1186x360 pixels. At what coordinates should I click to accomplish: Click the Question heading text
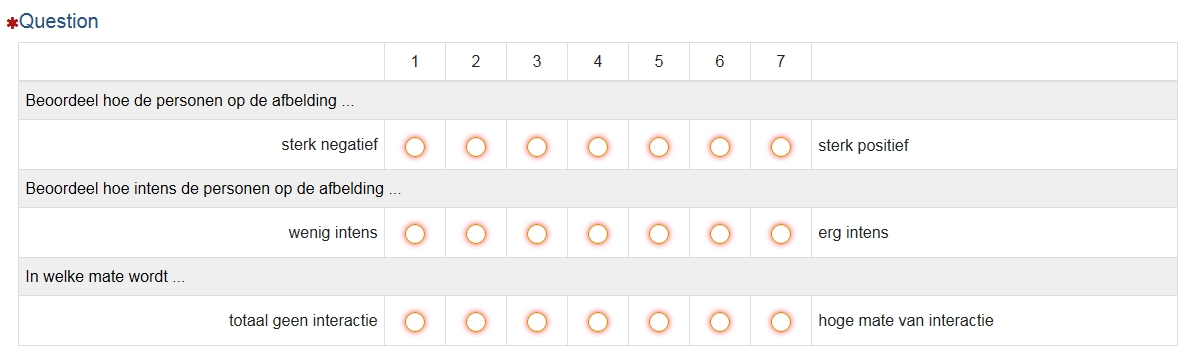[x=58, y=21]
